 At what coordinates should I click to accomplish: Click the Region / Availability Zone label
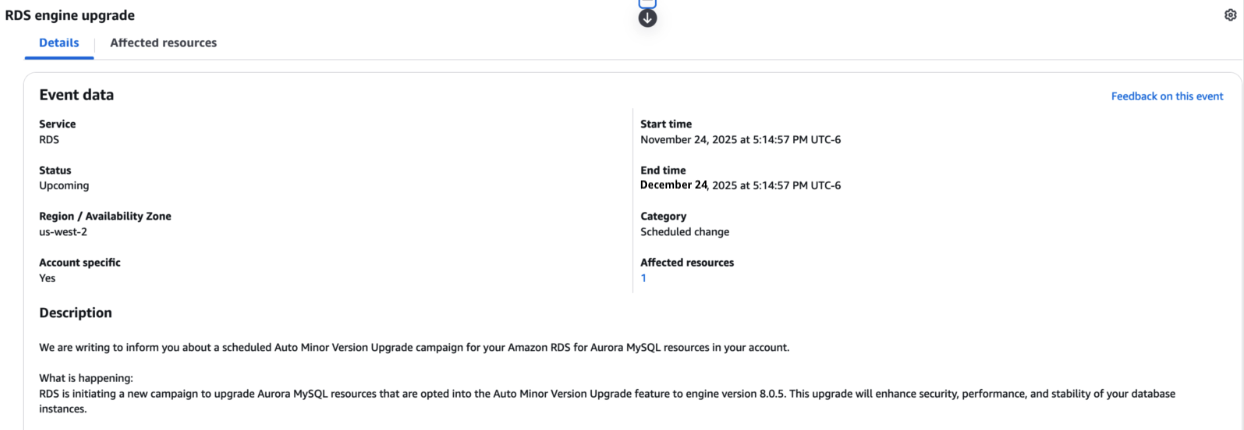pos(105,216)
